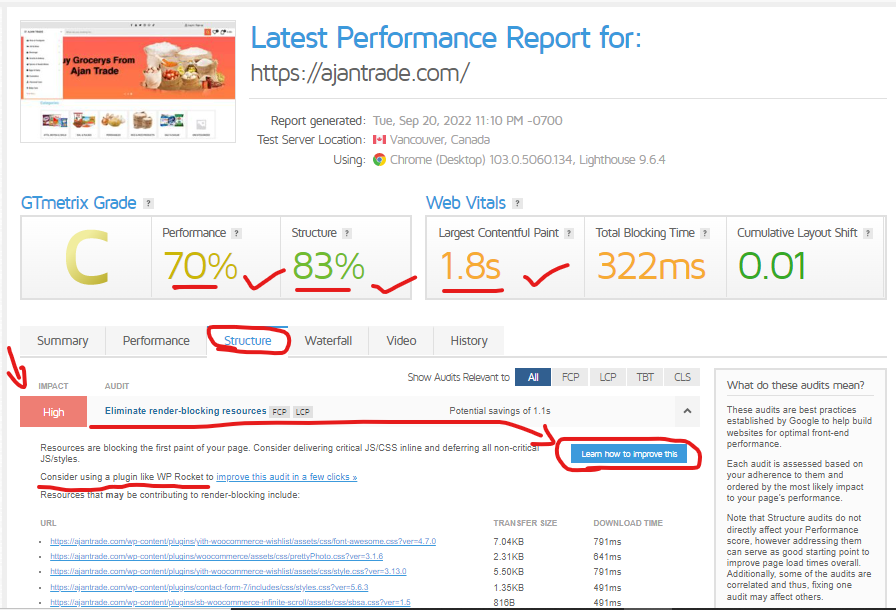The height and width of the screenshot is (610, 896).
Task: Click the 7.04KB transfer size cell
Action: point(509,542)
